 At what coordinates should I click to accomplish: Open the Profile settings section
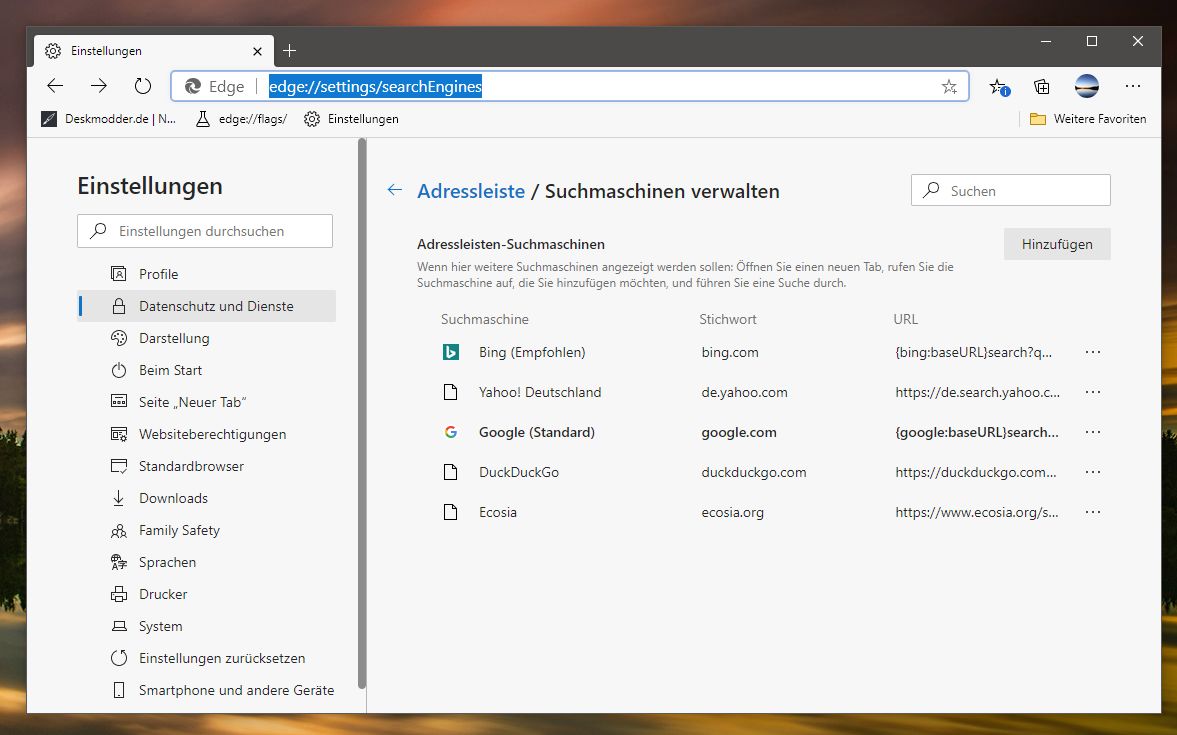pos(206,274)
